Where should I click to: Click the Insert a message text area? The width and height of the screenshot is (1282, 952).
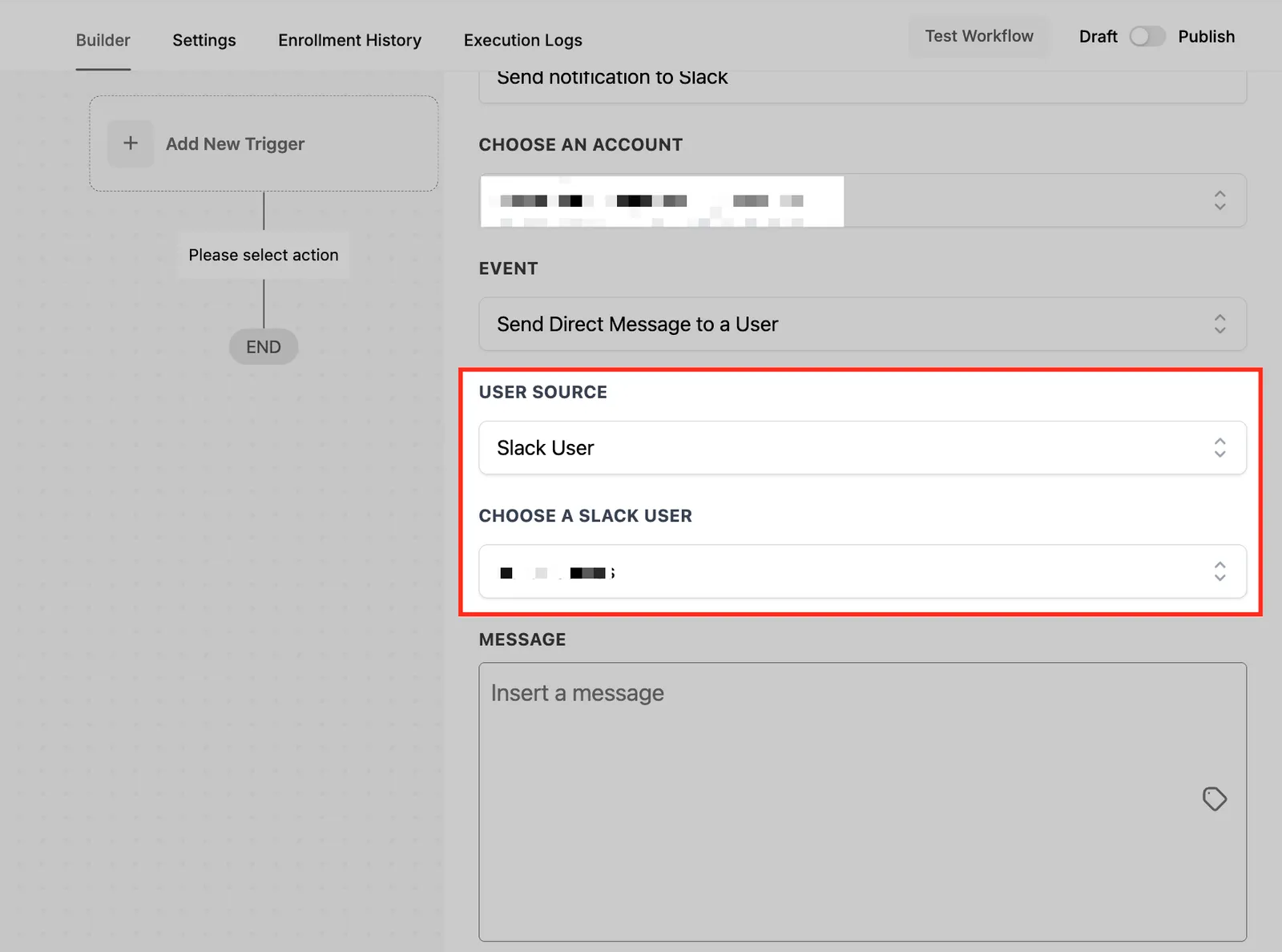[862, 801]
